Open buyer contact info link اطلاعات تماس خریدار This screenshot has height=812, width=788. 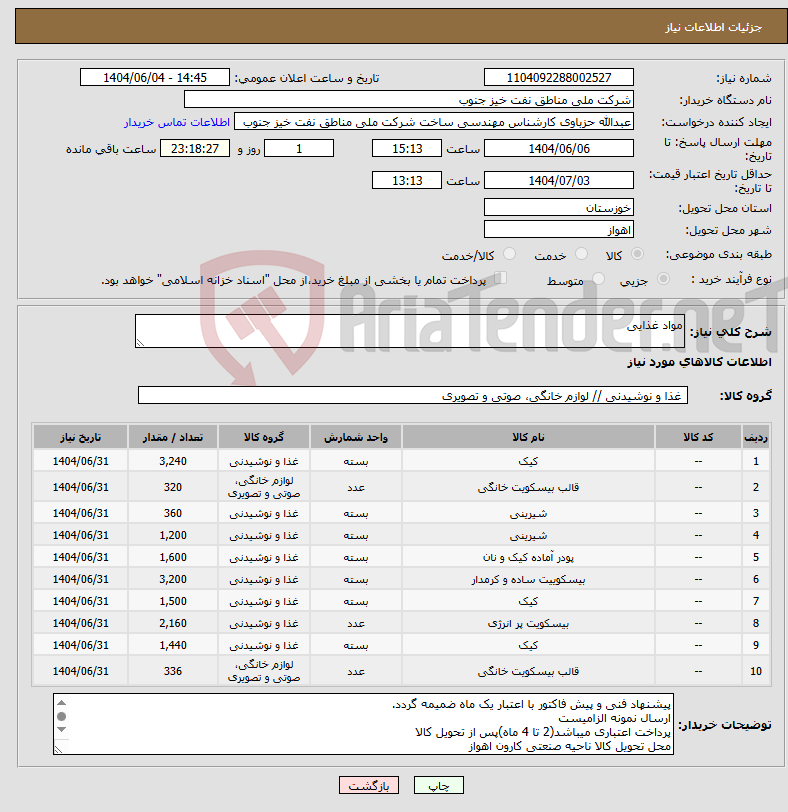pyautogui.click(x=177, y=122)
